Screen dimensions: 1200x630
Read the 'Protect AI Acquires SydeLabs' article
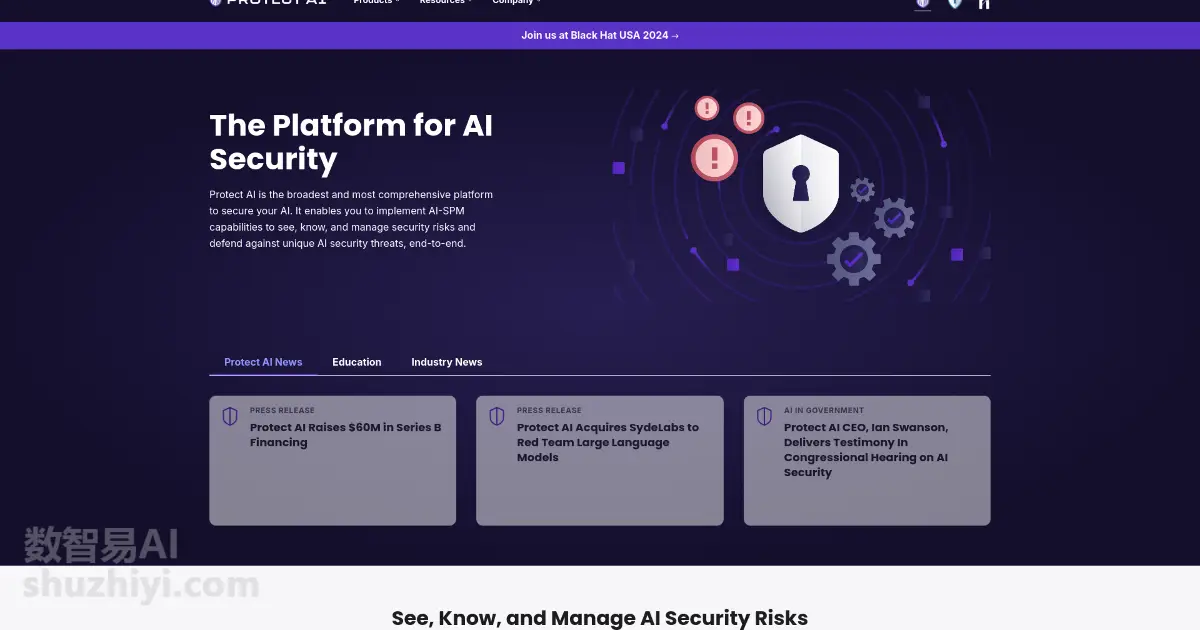pos(608,442)
